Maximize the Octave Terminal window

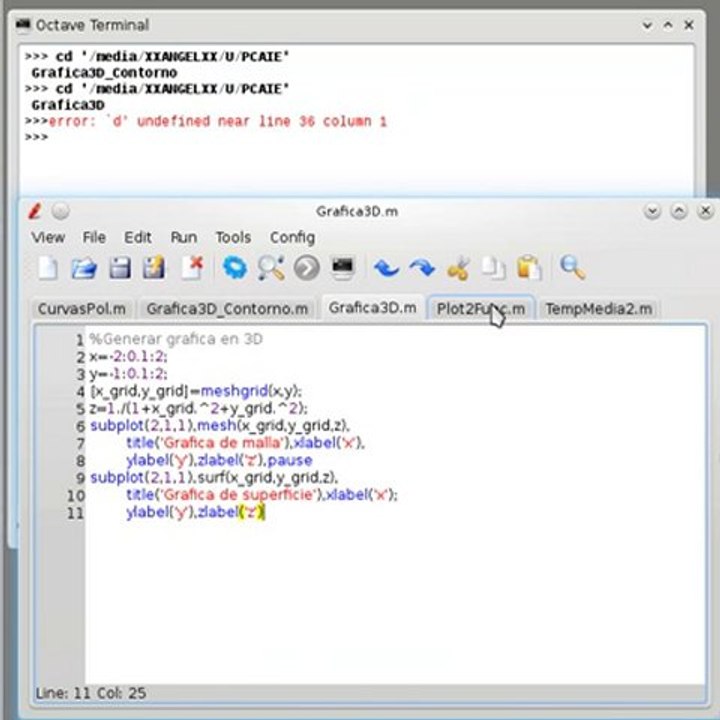point(668,25)
